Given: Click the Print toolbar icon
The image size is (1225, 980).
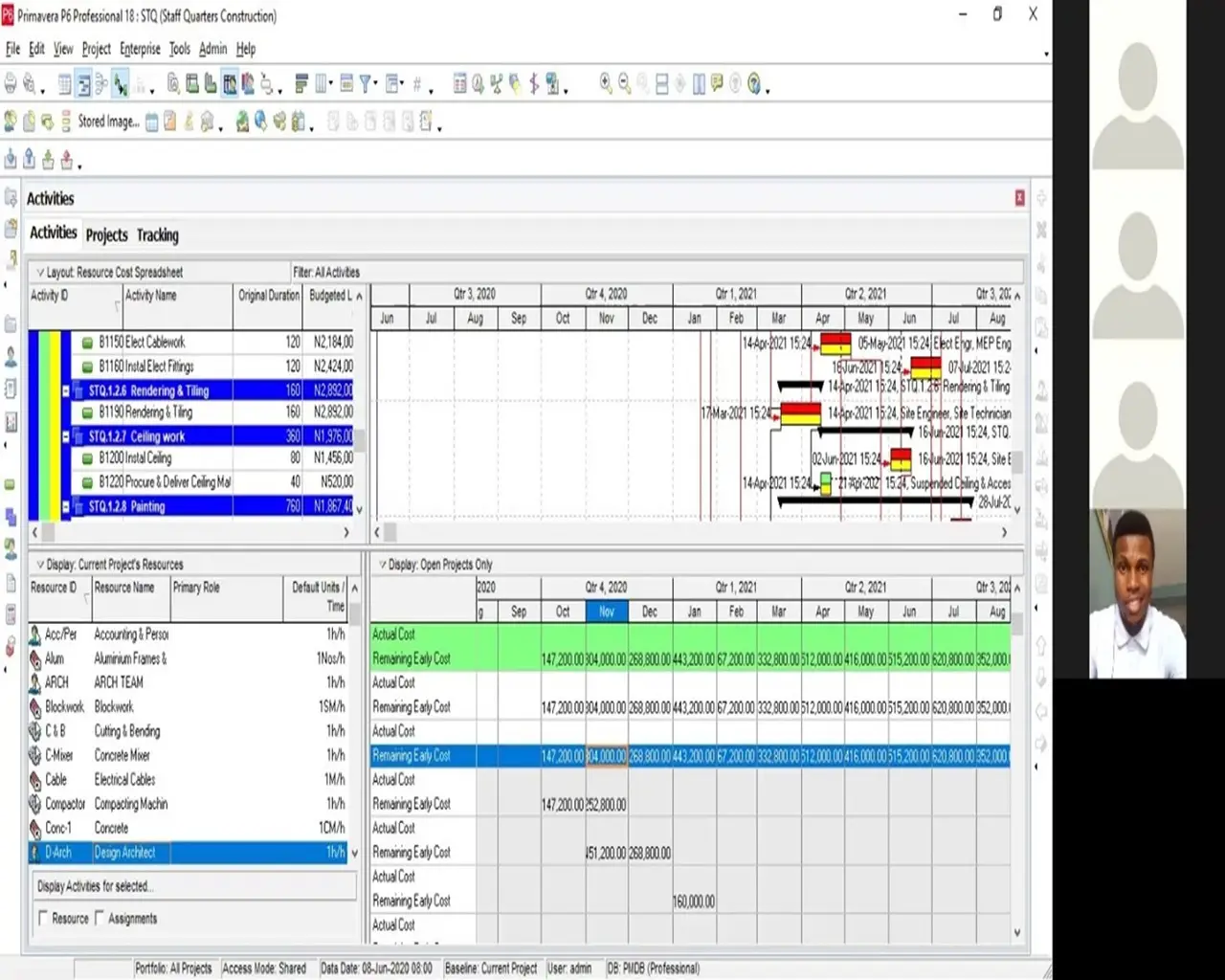Looking at the screenshot, I should tap(11, 85).
